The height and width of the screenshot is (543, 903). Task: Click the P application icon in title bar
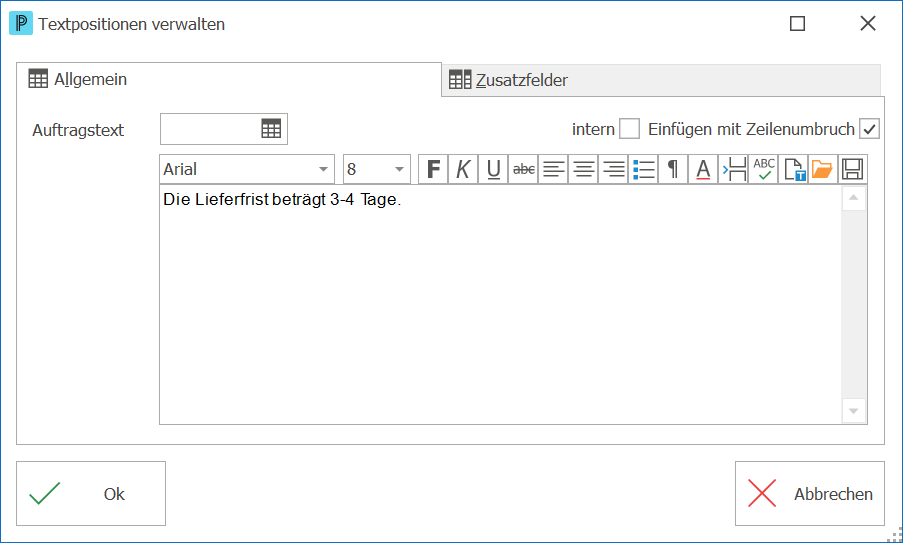point(21,24)
